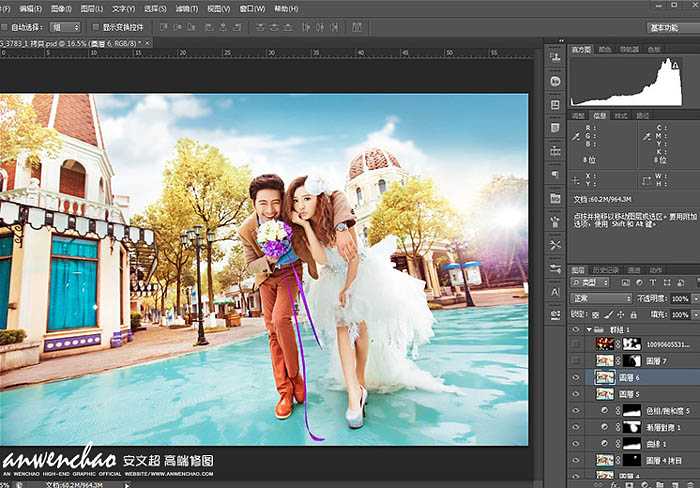Click the 基本功能 workspace button
Image resolution: width=700 pixels, height=488 pixels.
[668, 27]
